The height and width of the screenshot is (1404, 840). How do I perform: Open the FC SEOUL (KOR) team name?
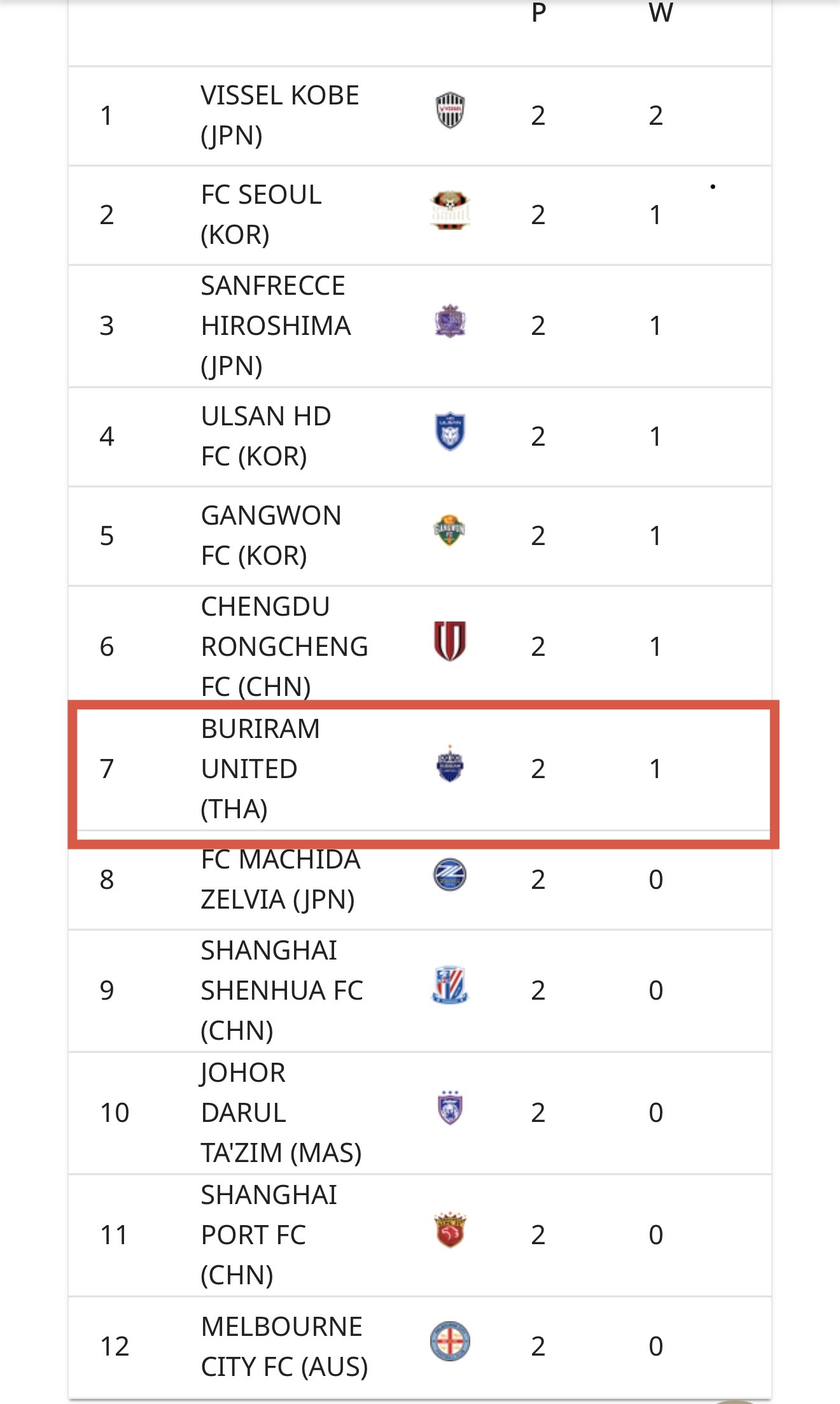(261, 215)
